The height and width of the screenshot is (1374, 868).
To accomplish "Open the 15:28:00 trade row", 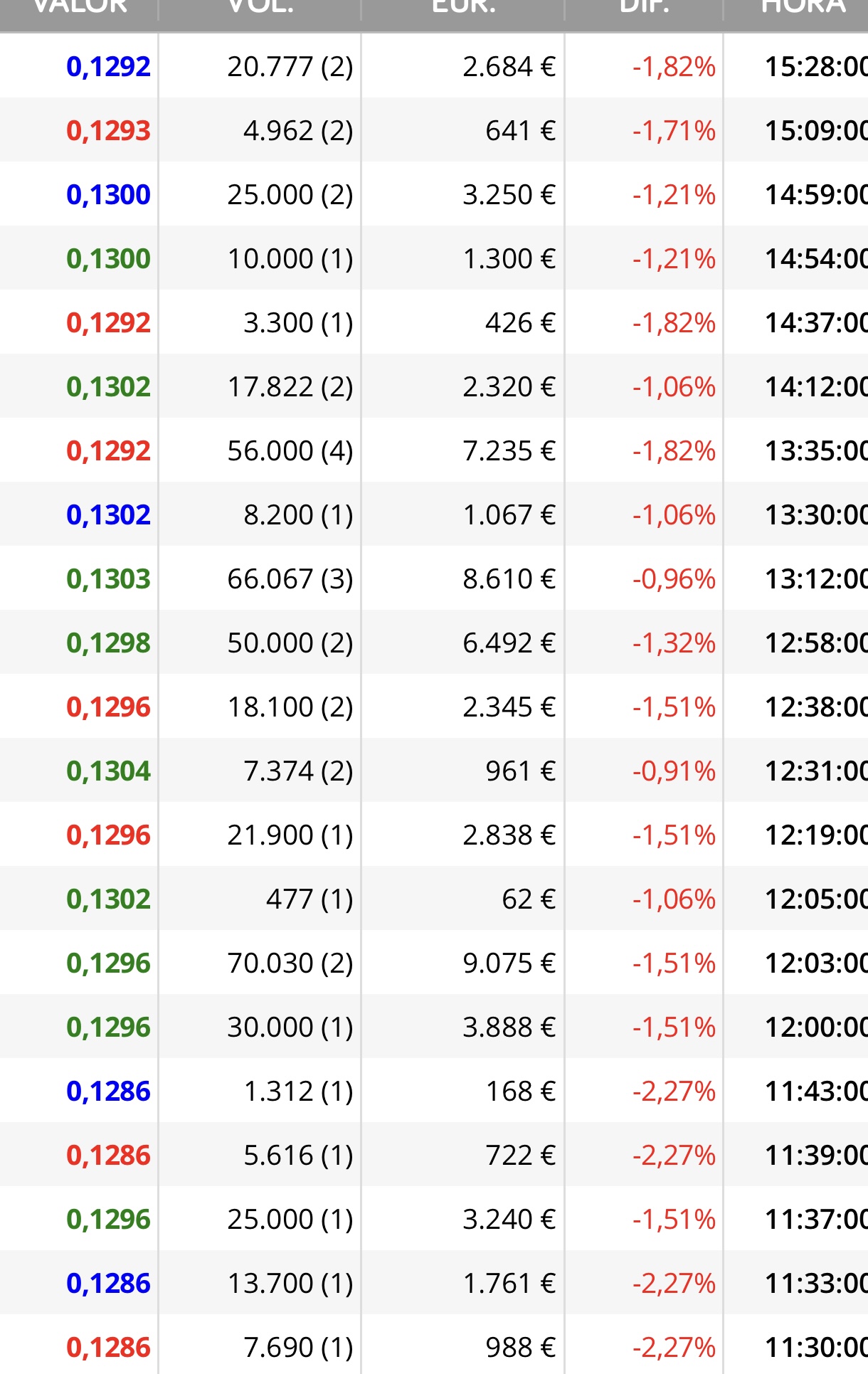I will click(x=434, y=66).
